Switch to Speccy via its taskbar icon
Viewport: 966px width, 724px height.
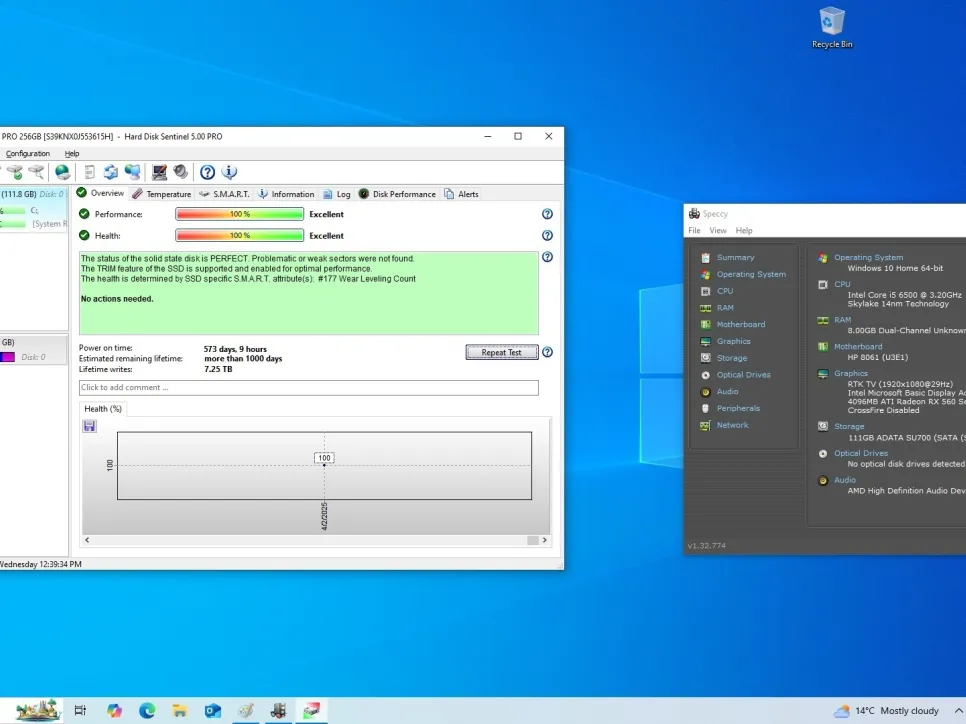[x=278, y=710]
